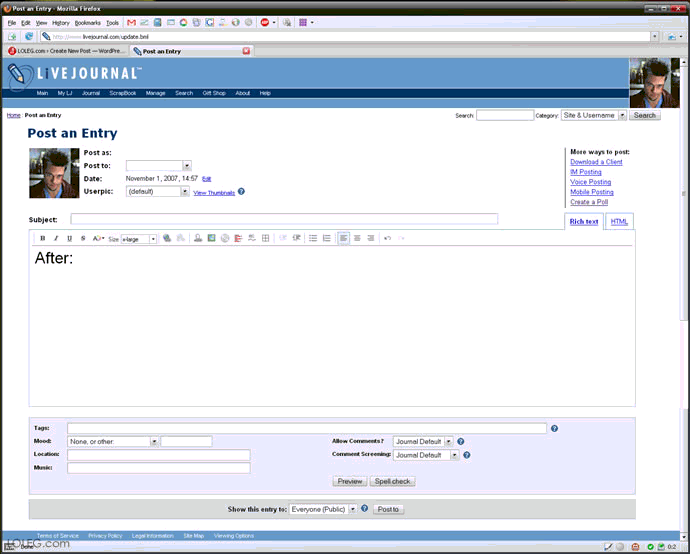Insert a hyperlink with the globe icon

click(x=167, y=238)
